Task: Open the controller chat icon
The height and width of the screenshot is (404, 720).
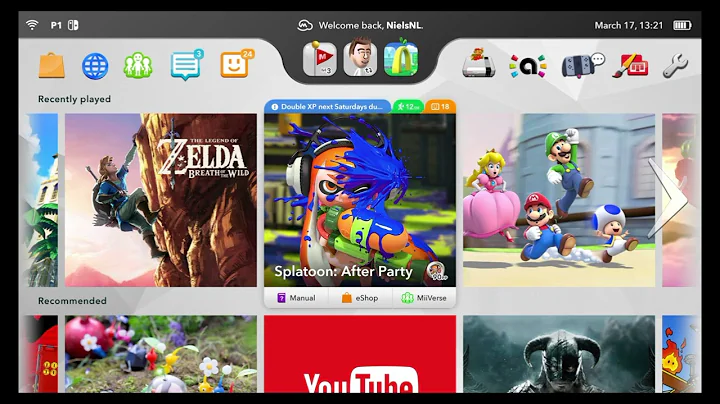Action: pyautogui.click(x=583, y=65)
